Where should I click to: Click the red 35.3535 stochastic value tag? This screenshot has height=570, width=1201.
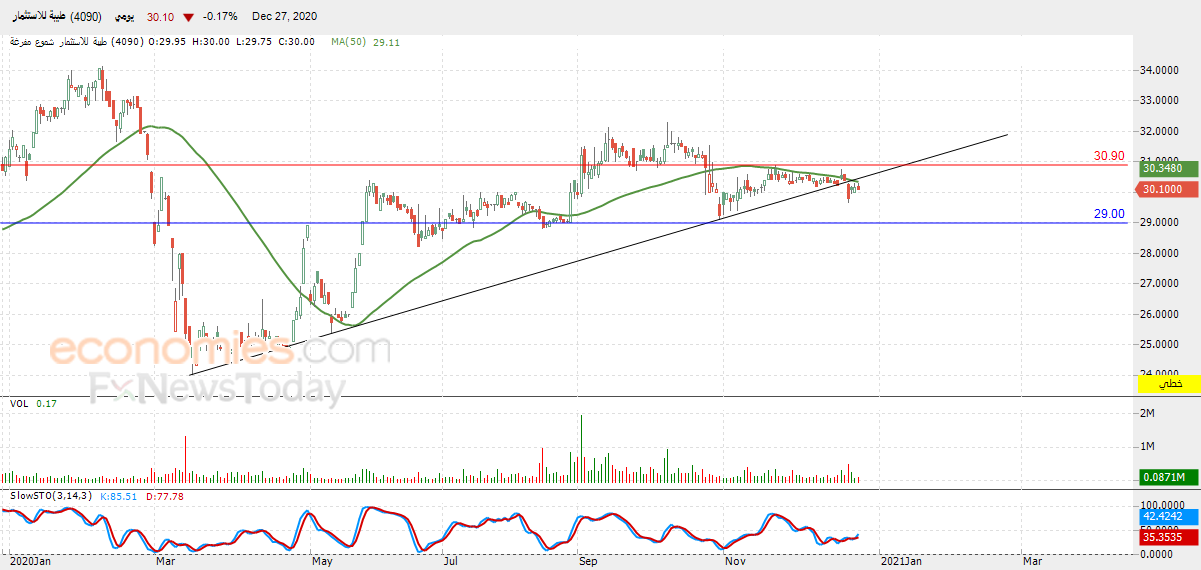(x=1169, y=537)
